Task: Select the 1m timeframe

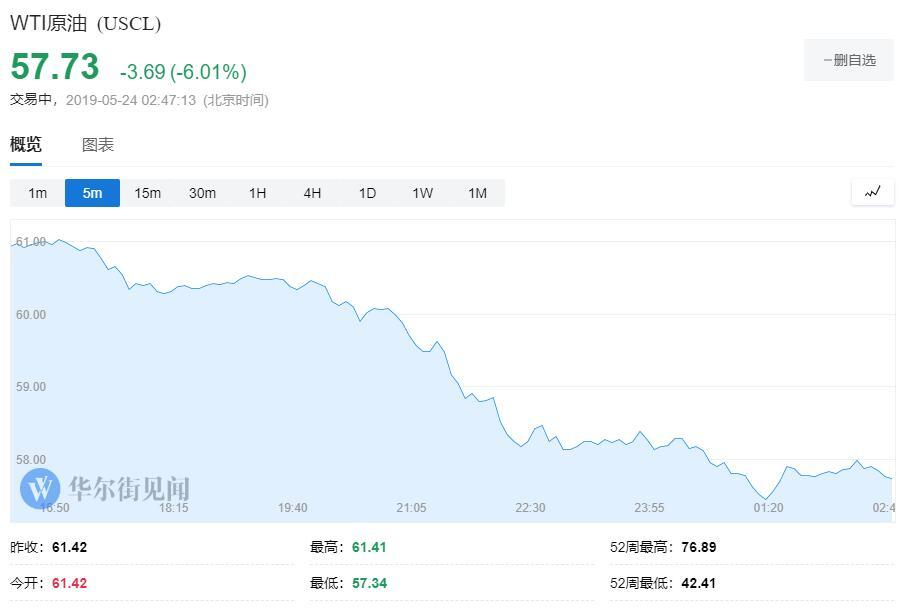Action: pos(37,193)
